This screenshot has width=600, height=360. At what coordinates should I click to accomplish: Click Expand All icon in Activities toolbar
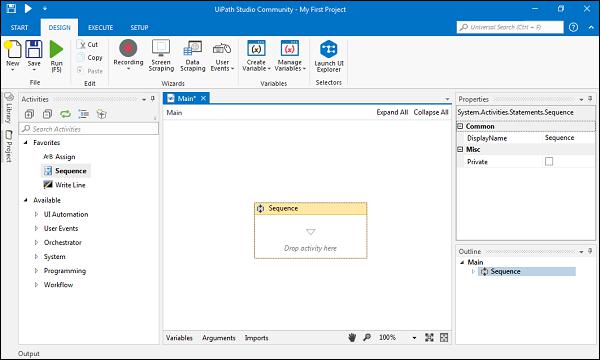[29, 114]
